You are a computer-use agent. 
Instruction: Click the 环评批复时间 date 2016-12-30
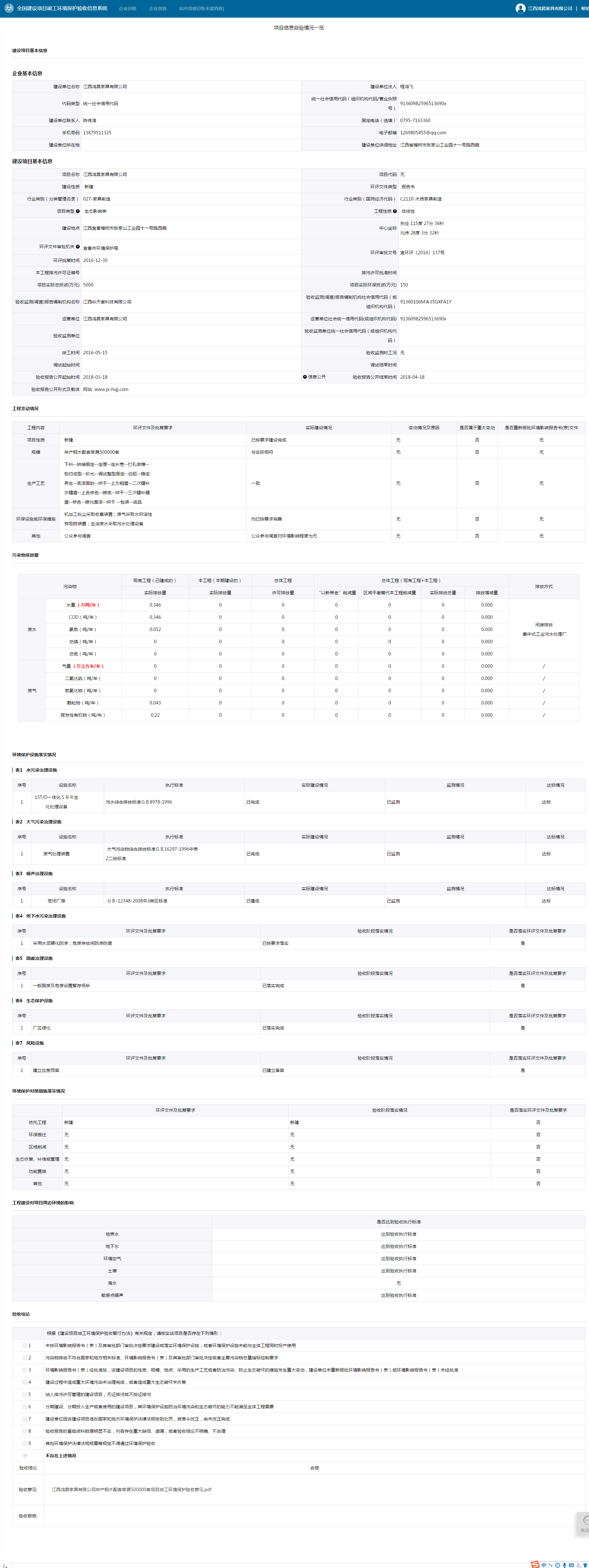tap(96, 260)
